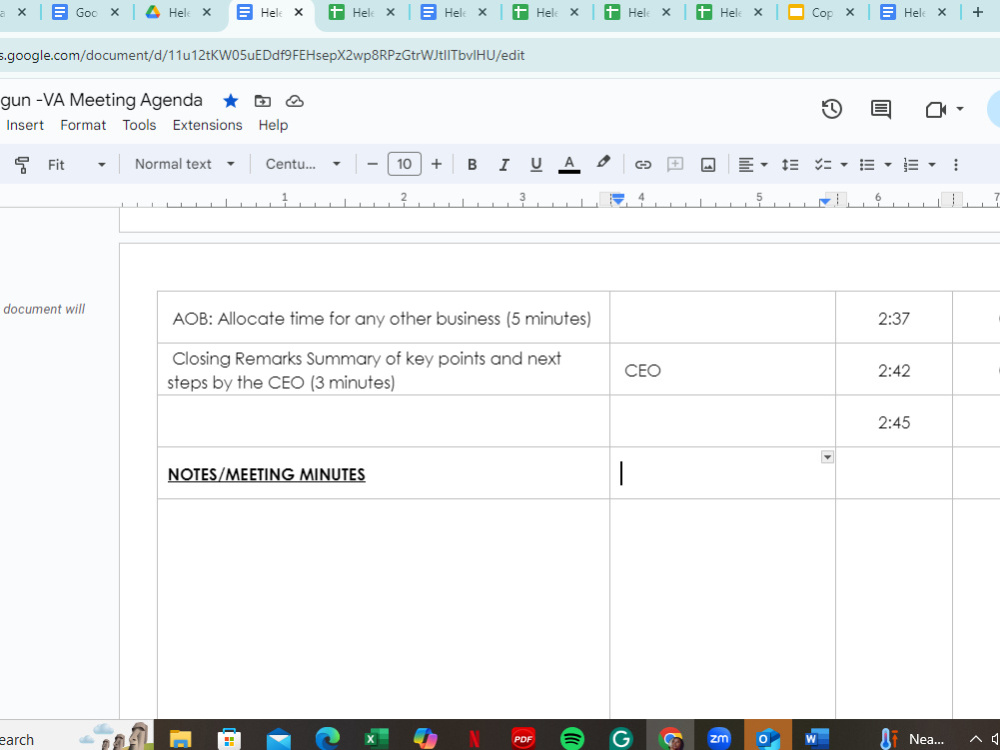Open File Explorer from the taskbar
Image resolution: width=1000 pixels, height=750 pixels.
(180, 739)
